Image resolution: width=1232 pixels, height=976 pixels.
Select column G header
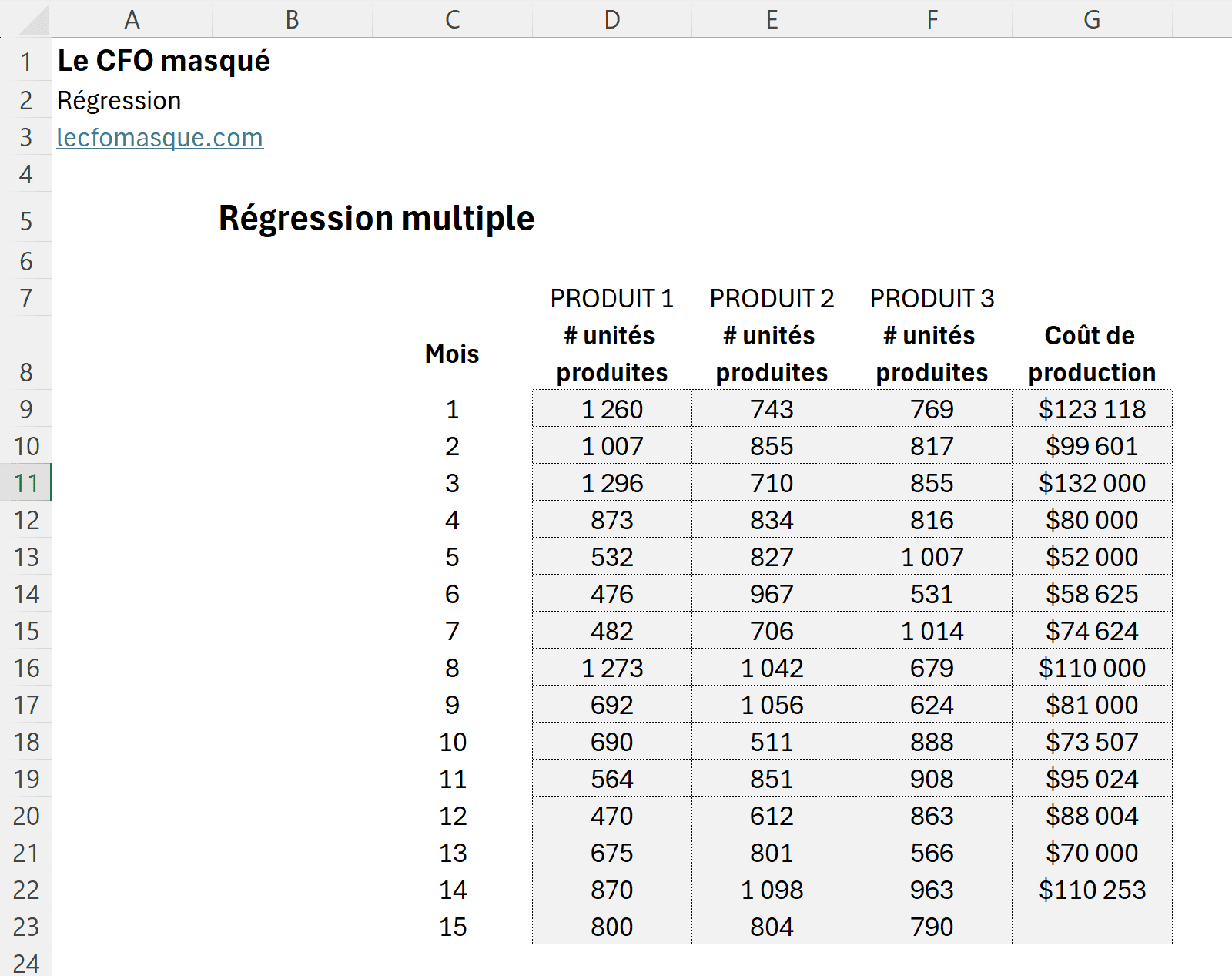(x=1091, y=19)
